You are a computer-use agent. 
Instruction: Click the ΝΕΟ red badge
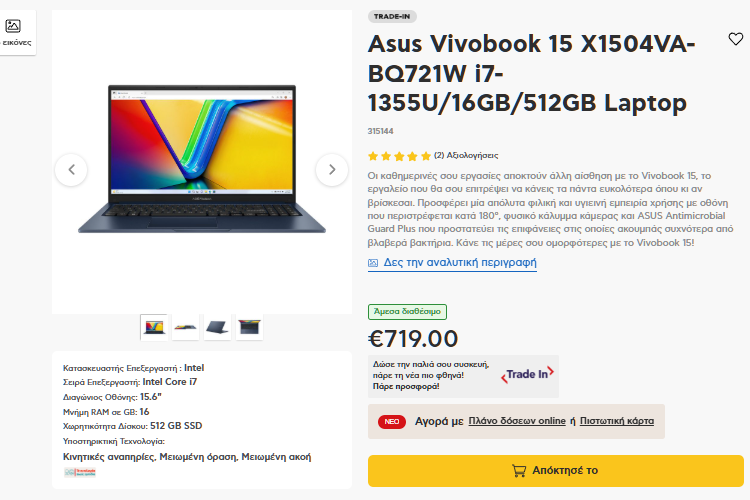(x=392, y=422)
